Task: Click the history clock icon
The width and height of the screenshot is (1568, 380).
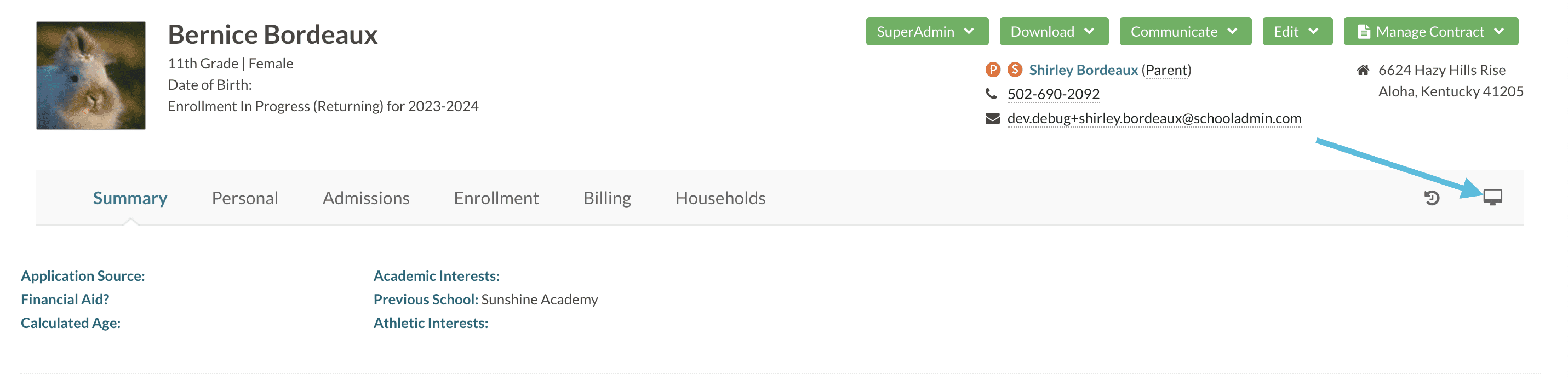Action: click(1432, 198)
